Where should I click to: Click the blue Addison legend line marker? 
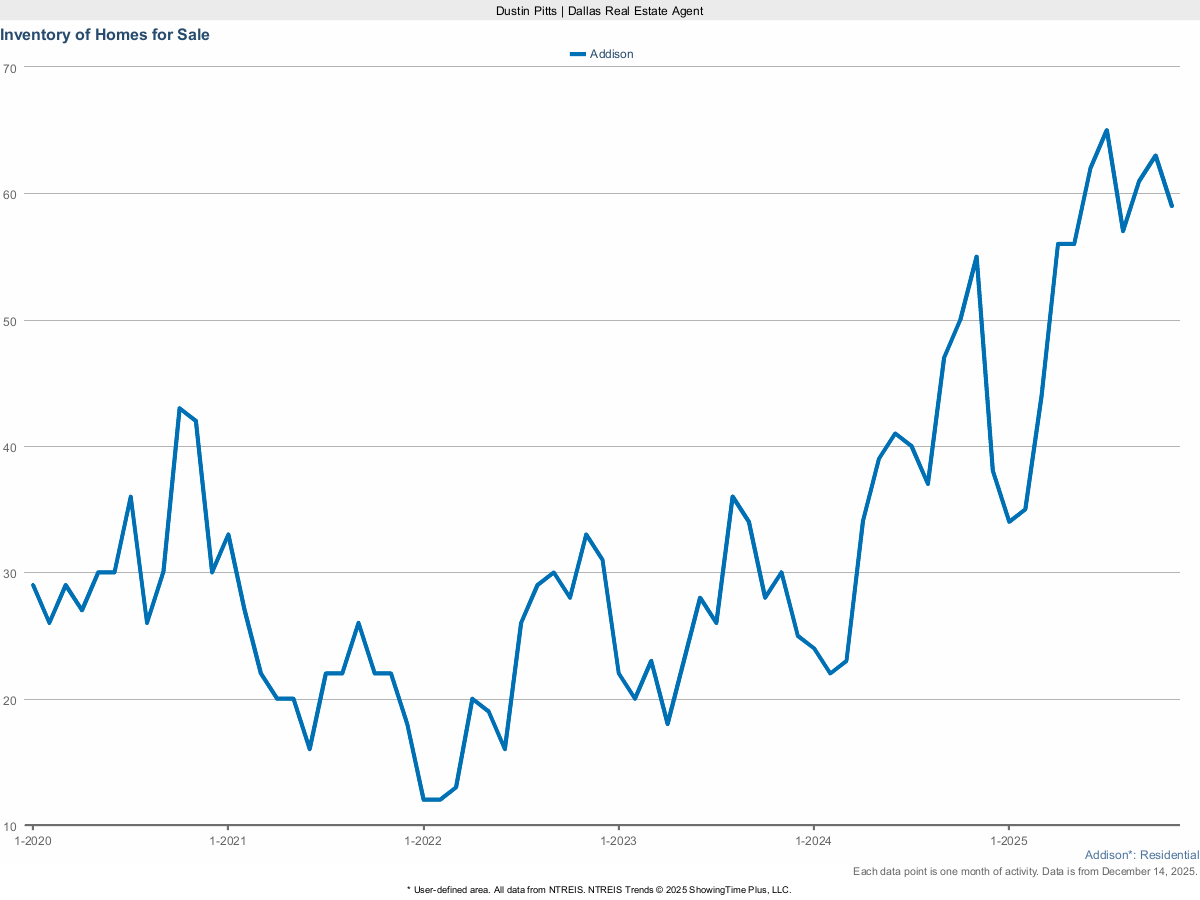(x=580, y=54)
